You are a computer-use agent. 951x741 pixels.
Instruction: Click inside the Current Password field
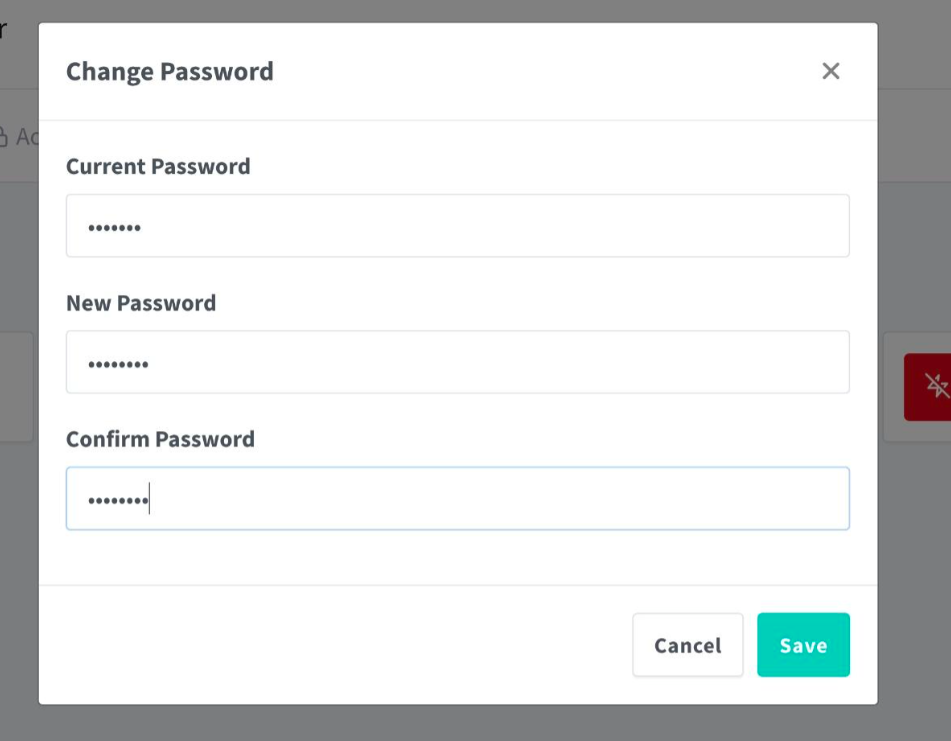point(457,226)
